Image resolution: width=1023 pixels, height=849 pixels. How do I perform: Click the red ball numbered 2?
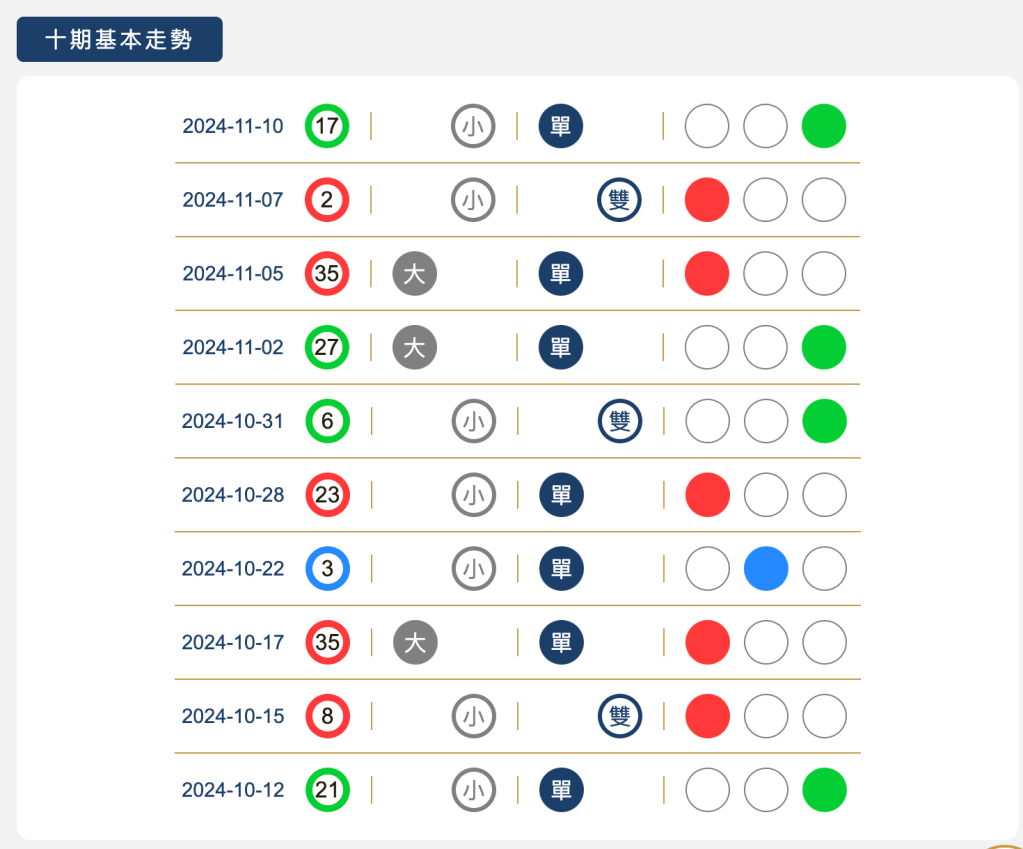pos(327,200)
